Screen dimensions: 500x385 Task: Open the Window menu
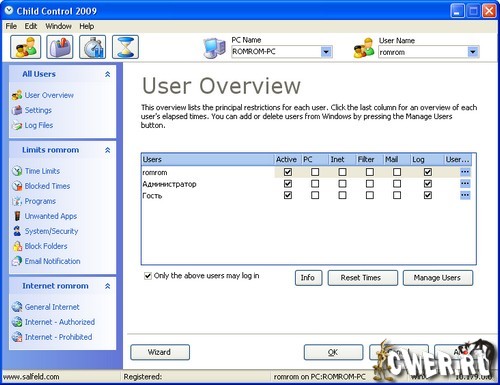point(58,26)
